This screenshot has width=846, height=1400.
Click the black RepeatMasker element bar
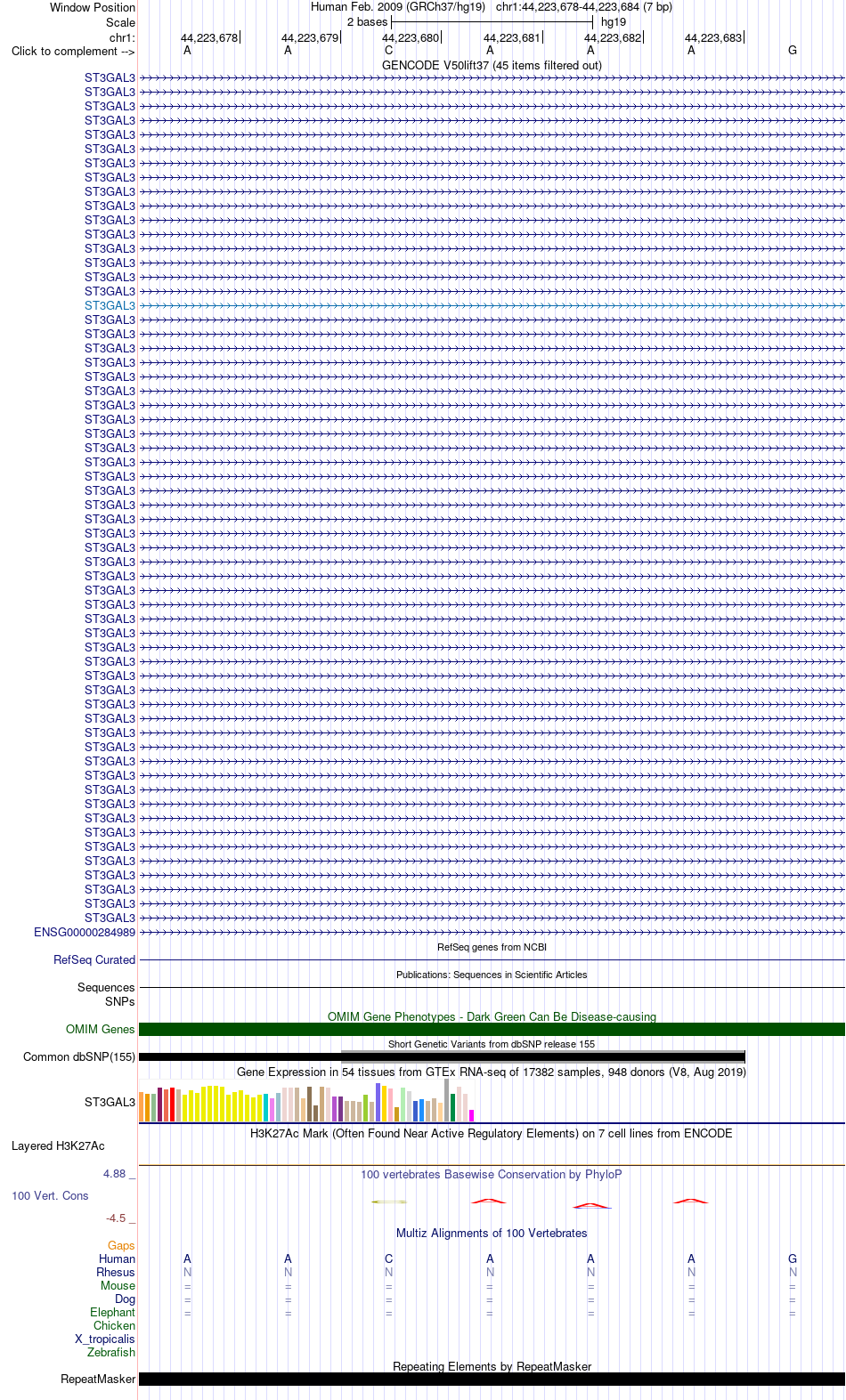pos(492,1379)
